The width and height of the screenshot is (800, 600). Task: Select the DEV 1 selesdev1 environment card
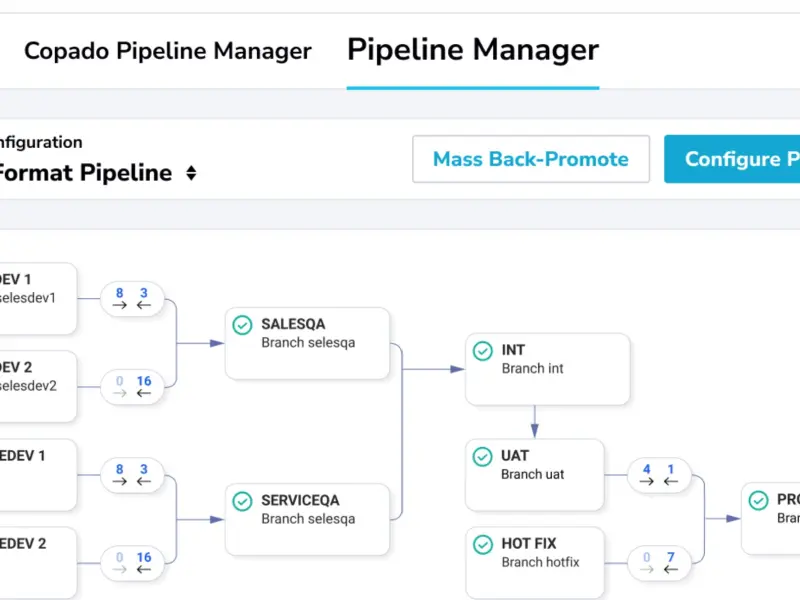(x=38, y=298)
